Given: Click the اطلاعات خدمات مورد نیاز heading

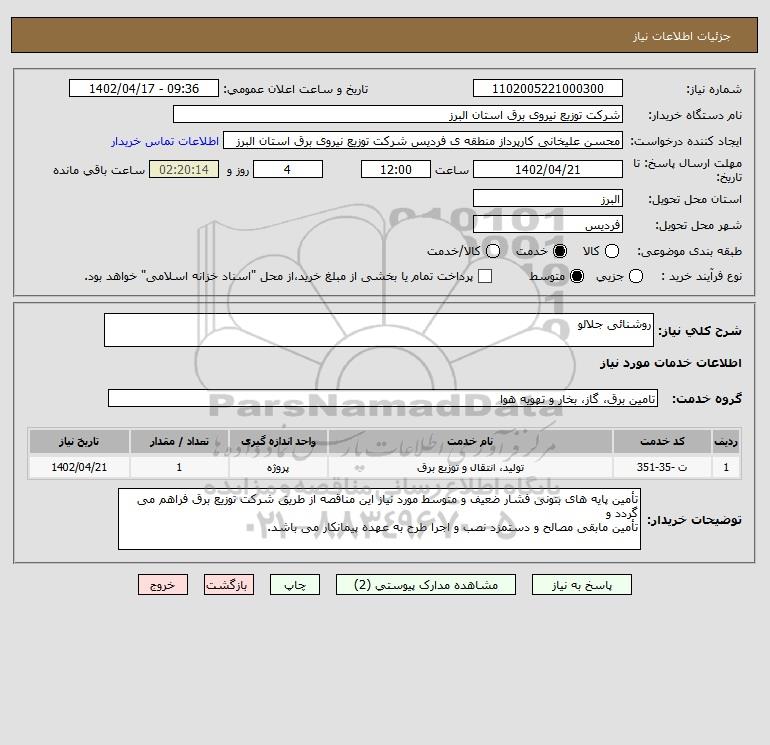Looking at the screenshot, I should pos(670,363).
